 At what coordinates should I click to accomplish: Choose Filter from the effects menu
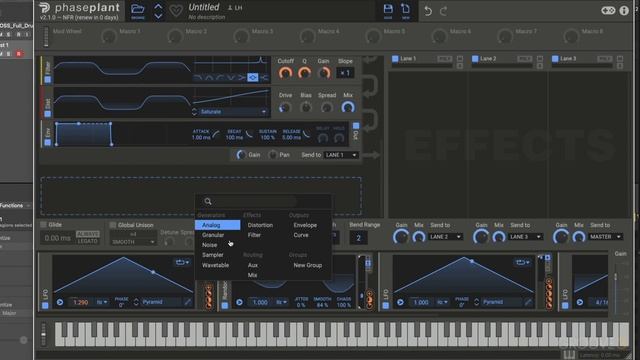254,235
